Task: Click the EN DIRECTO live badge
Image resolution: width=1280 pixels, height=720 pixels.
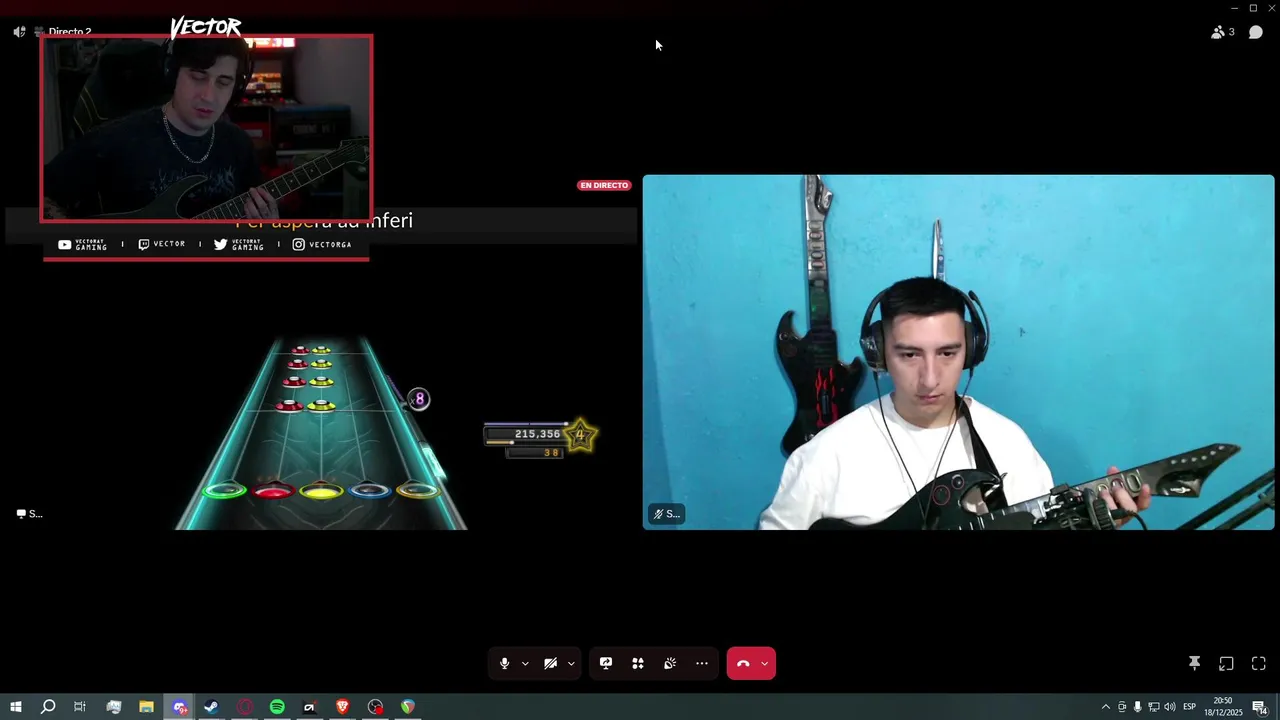Action: click(604, 185)
